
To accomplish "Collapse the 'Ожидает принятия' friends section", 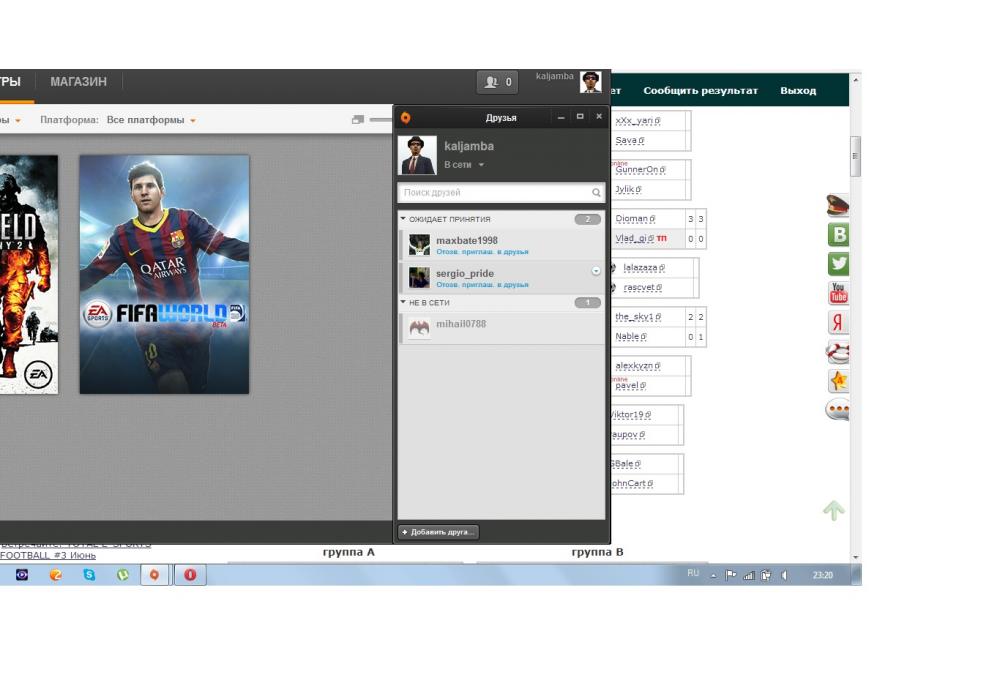I will [x=403, y=219].
